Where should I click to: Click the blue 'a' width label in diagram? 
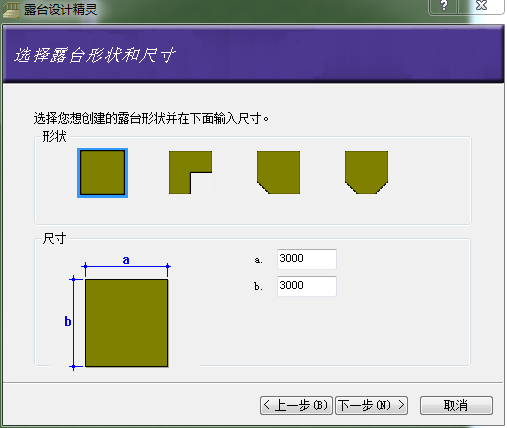click(x=126, y=260)
